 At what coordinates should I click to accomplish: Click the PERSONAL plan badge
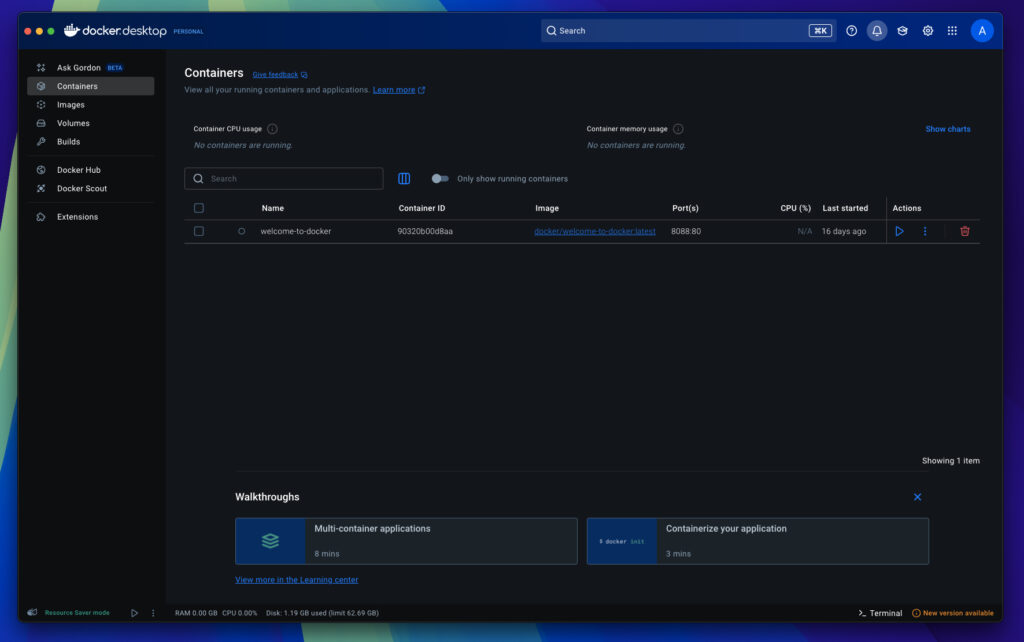[x=188, y=31]
